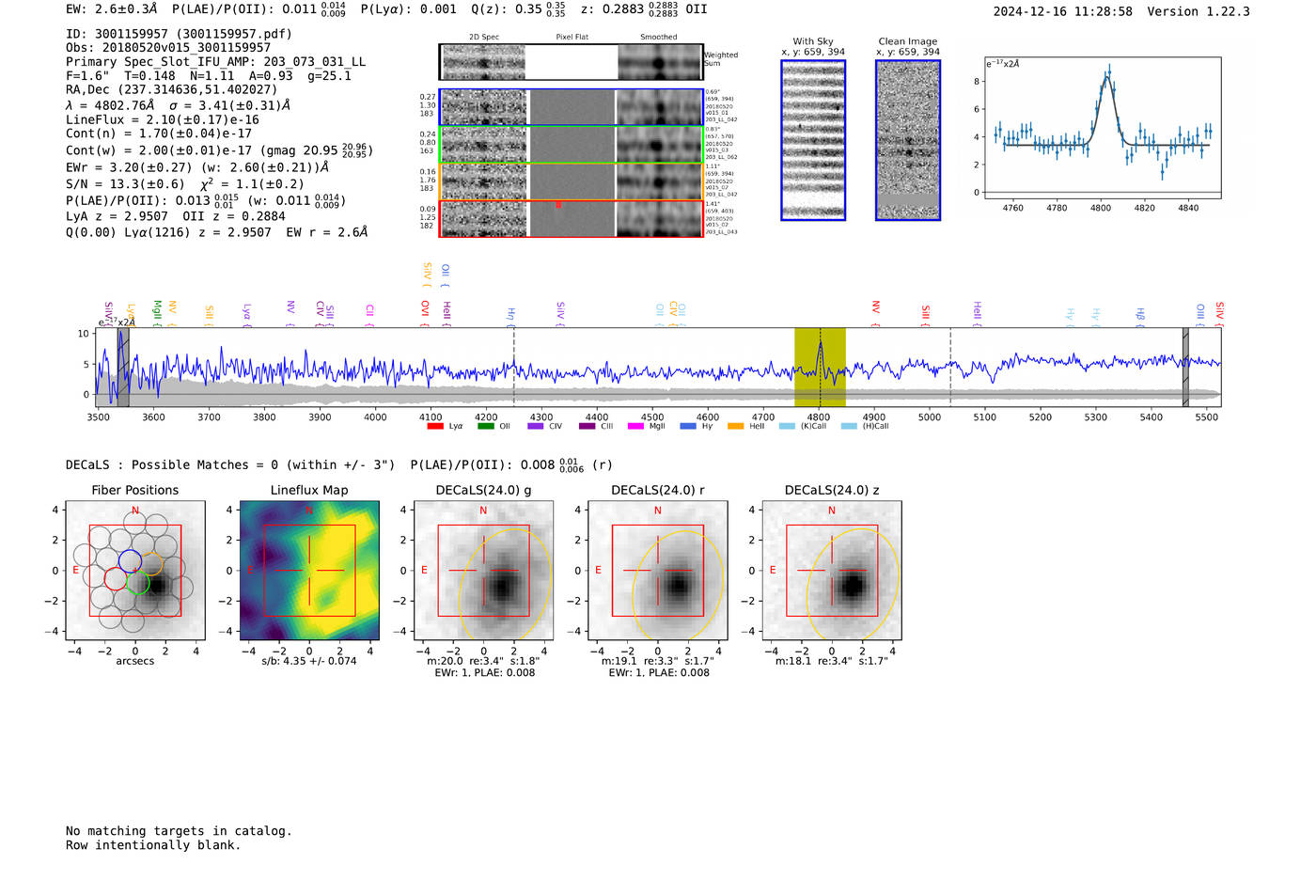The height and width of the screenshot is (896, 1316).
Task: Click the red fiber circle in Fiber Positions
Action: tap(116, 578)
